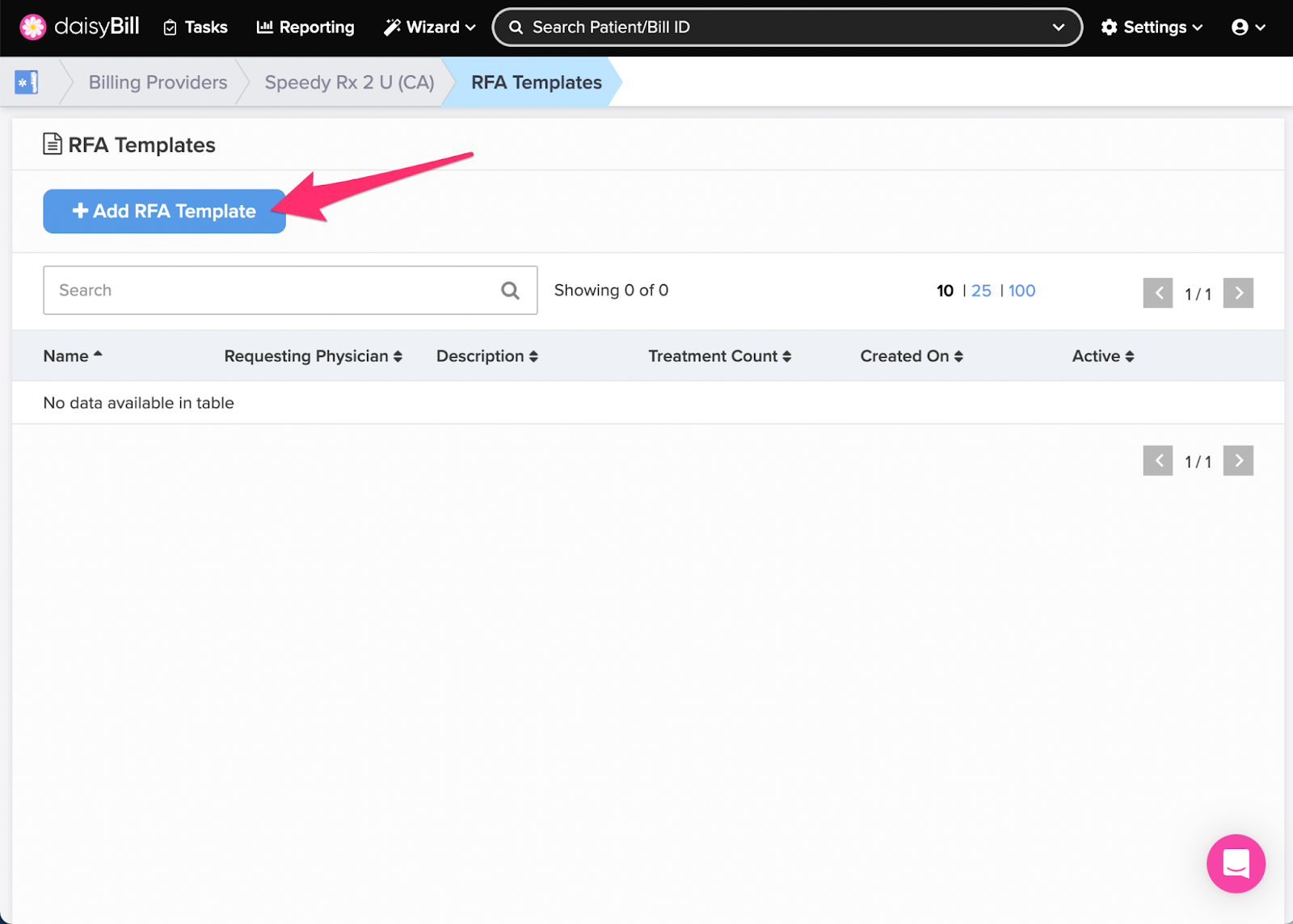Open the Tasks page
Viewport: 1293px width, 924px height.
[x=196, y=27]
